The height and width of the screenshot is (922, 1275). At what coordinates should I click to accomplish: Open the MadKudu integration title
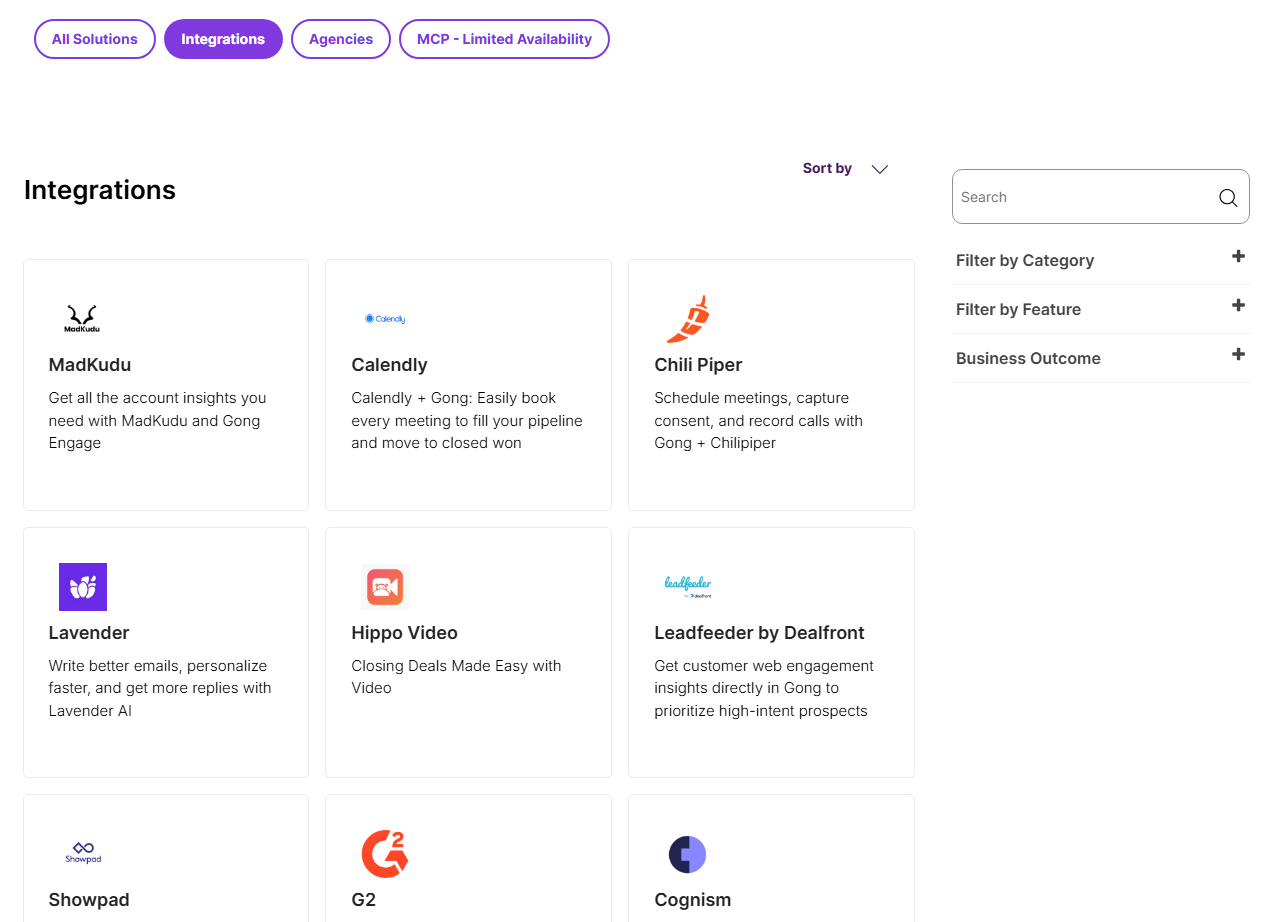(x=90, y=365)
